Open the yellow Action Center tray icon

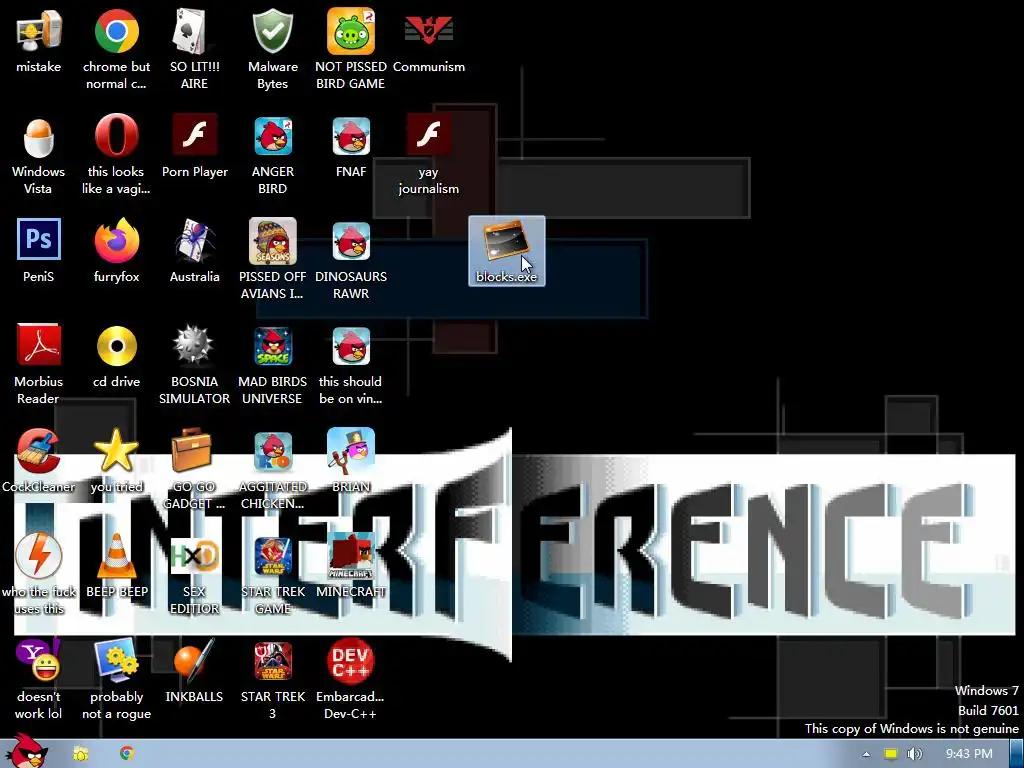pyautogui.click(x=891, y=754)
